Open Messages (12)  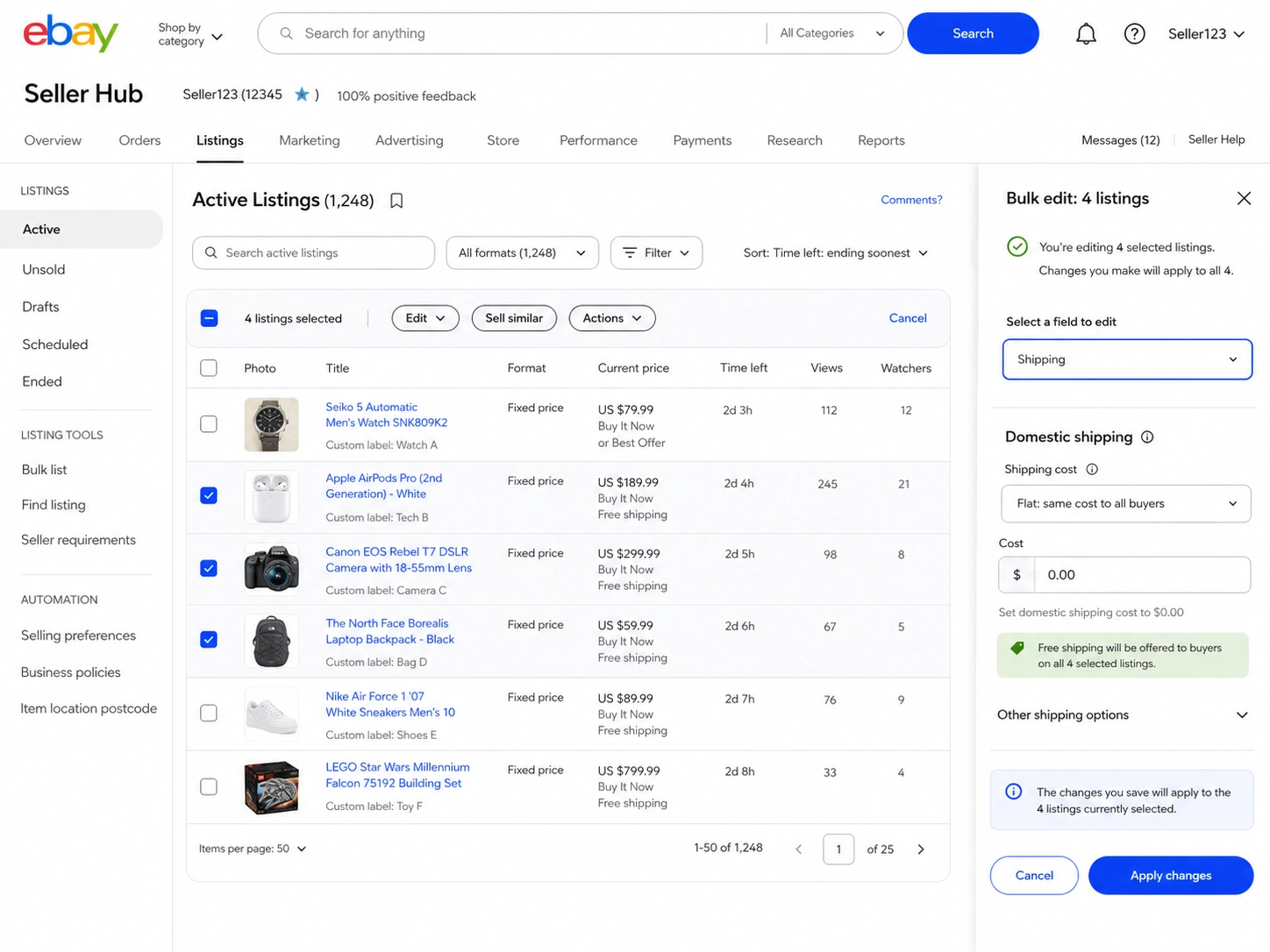click(x=1120, y=140)
